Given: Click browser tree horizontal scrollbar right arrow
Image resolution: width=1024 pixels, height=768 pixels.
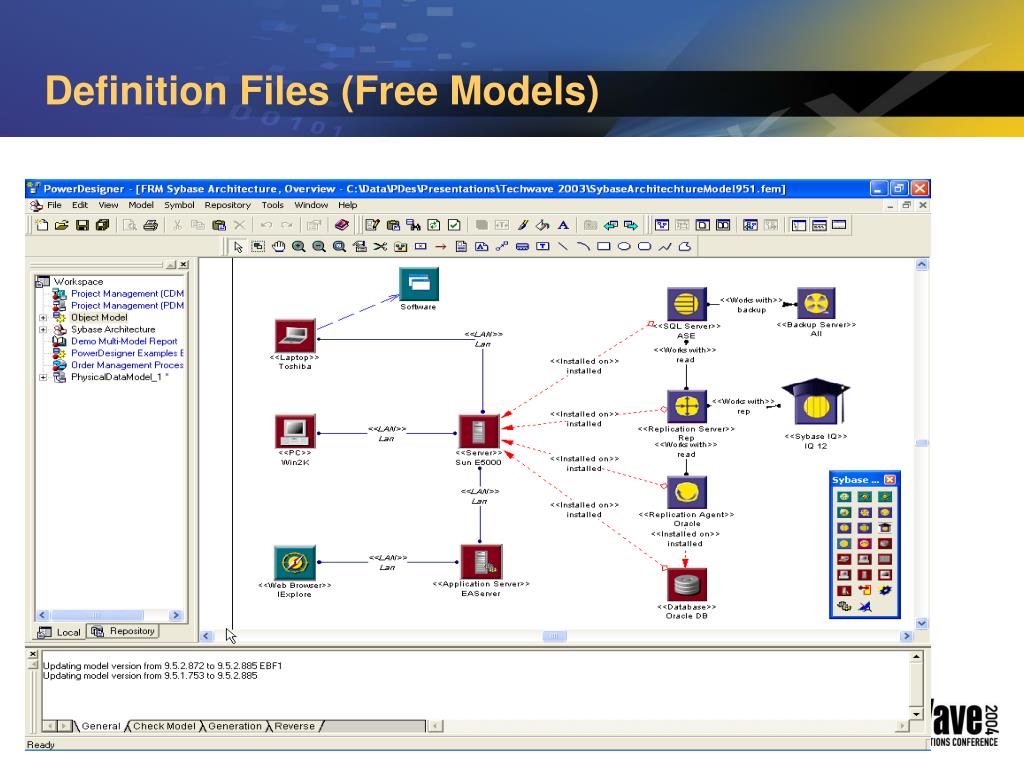Looking at the screenshot, I should coord(175,615).
